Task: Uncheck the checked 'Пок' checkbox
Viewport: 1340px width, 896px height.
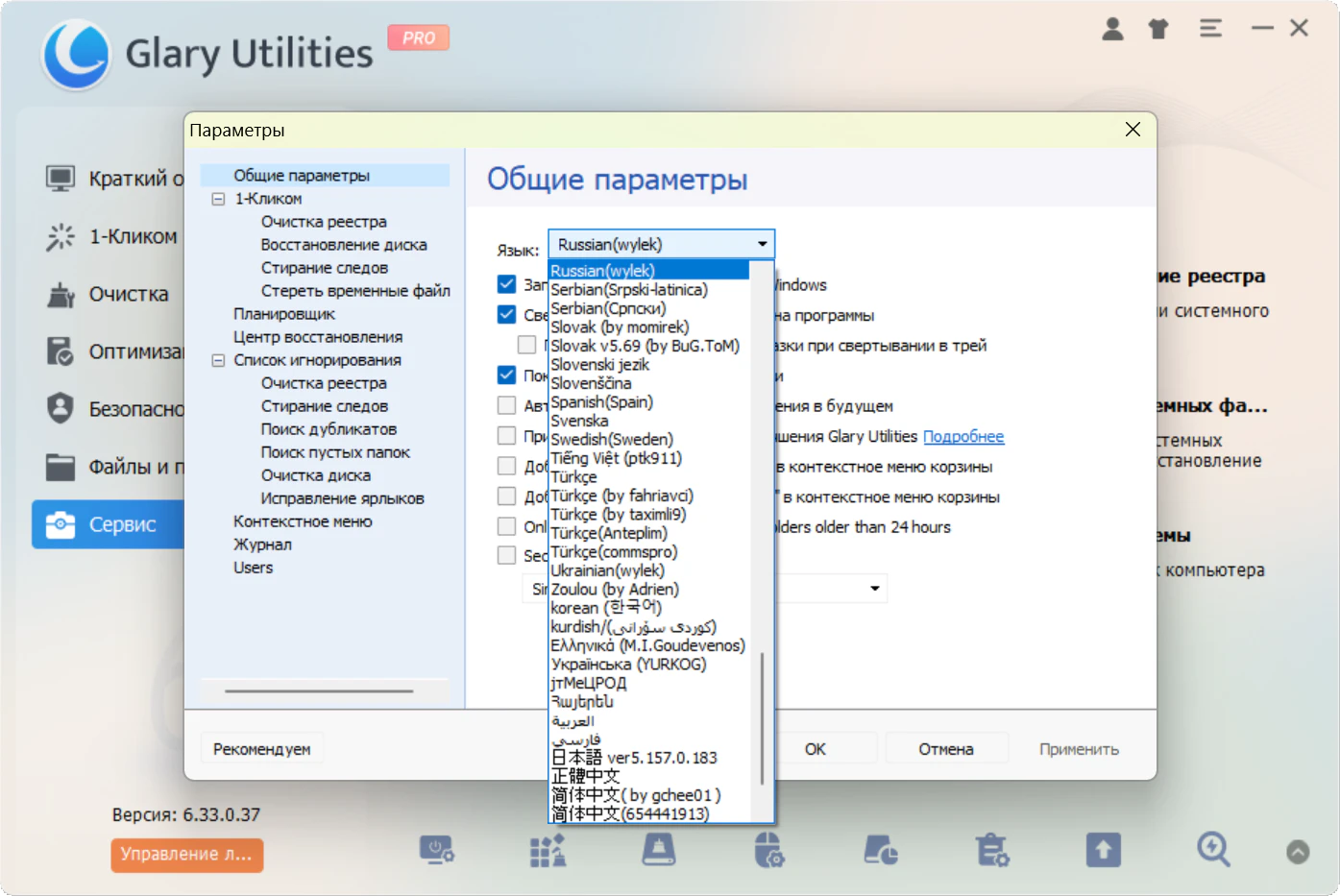Action: tap(506, 375)
